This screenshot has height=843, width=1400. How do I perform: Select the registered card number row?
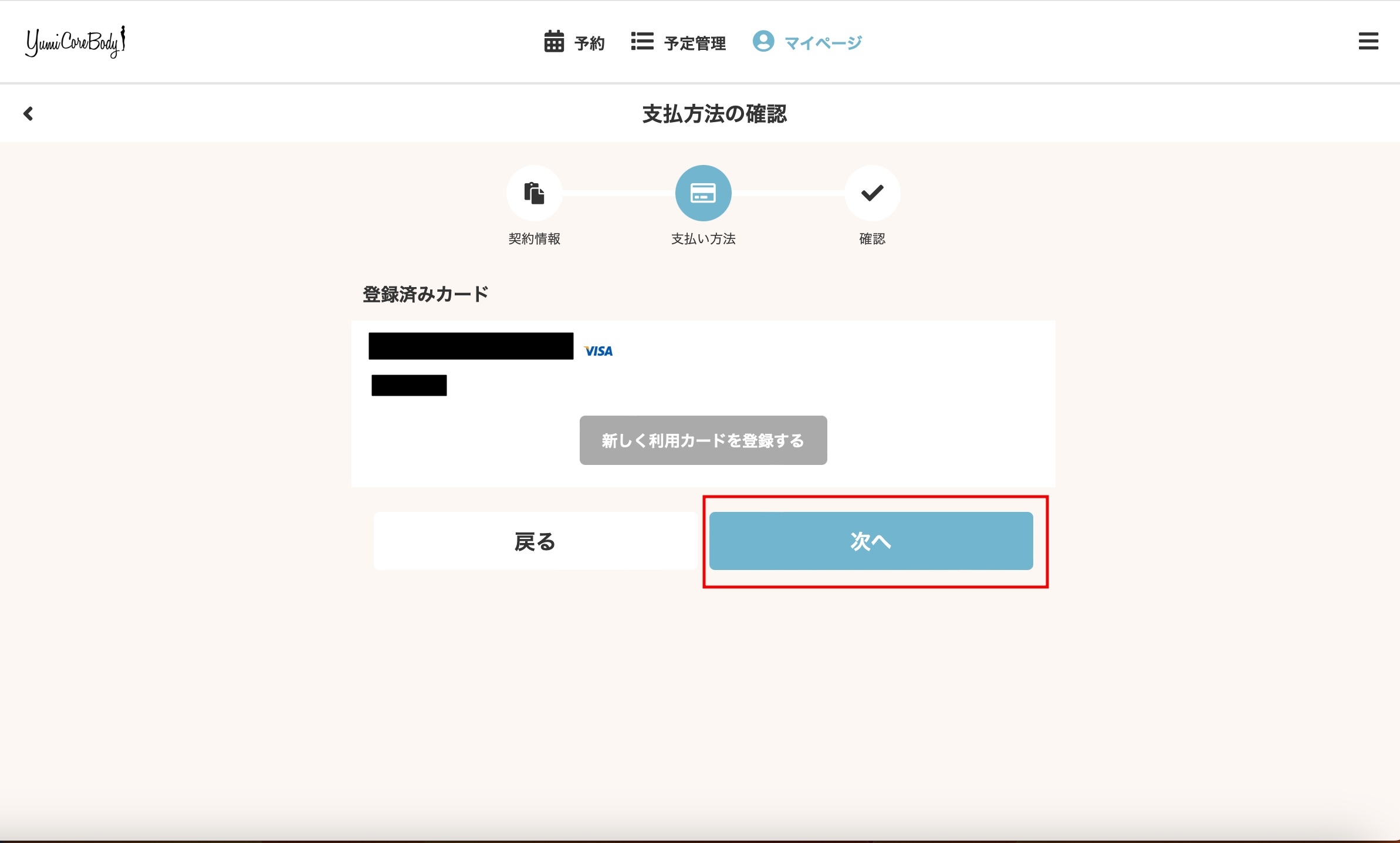(x=471, y=346)
